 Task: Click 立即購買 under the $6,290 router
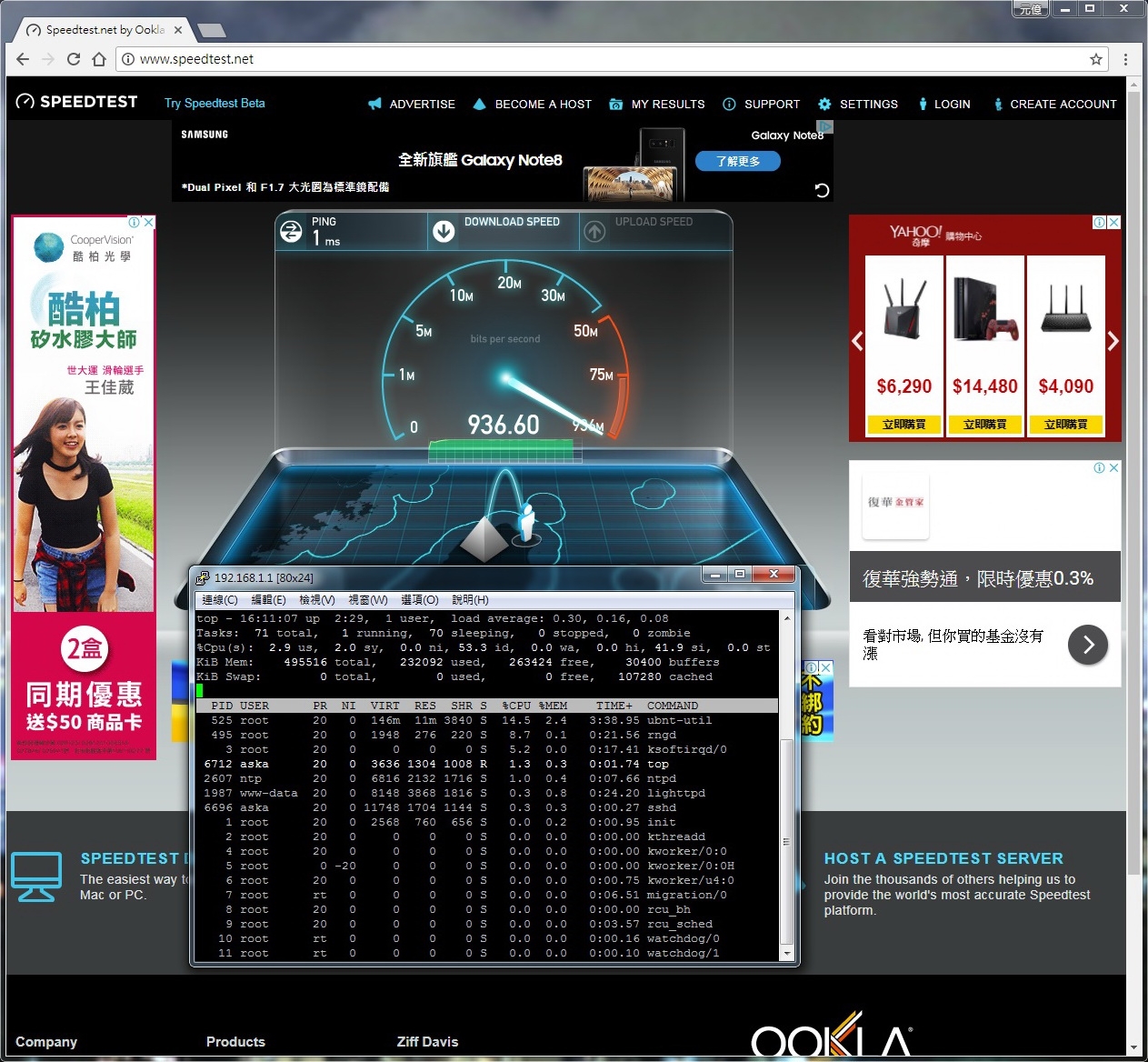904,424
